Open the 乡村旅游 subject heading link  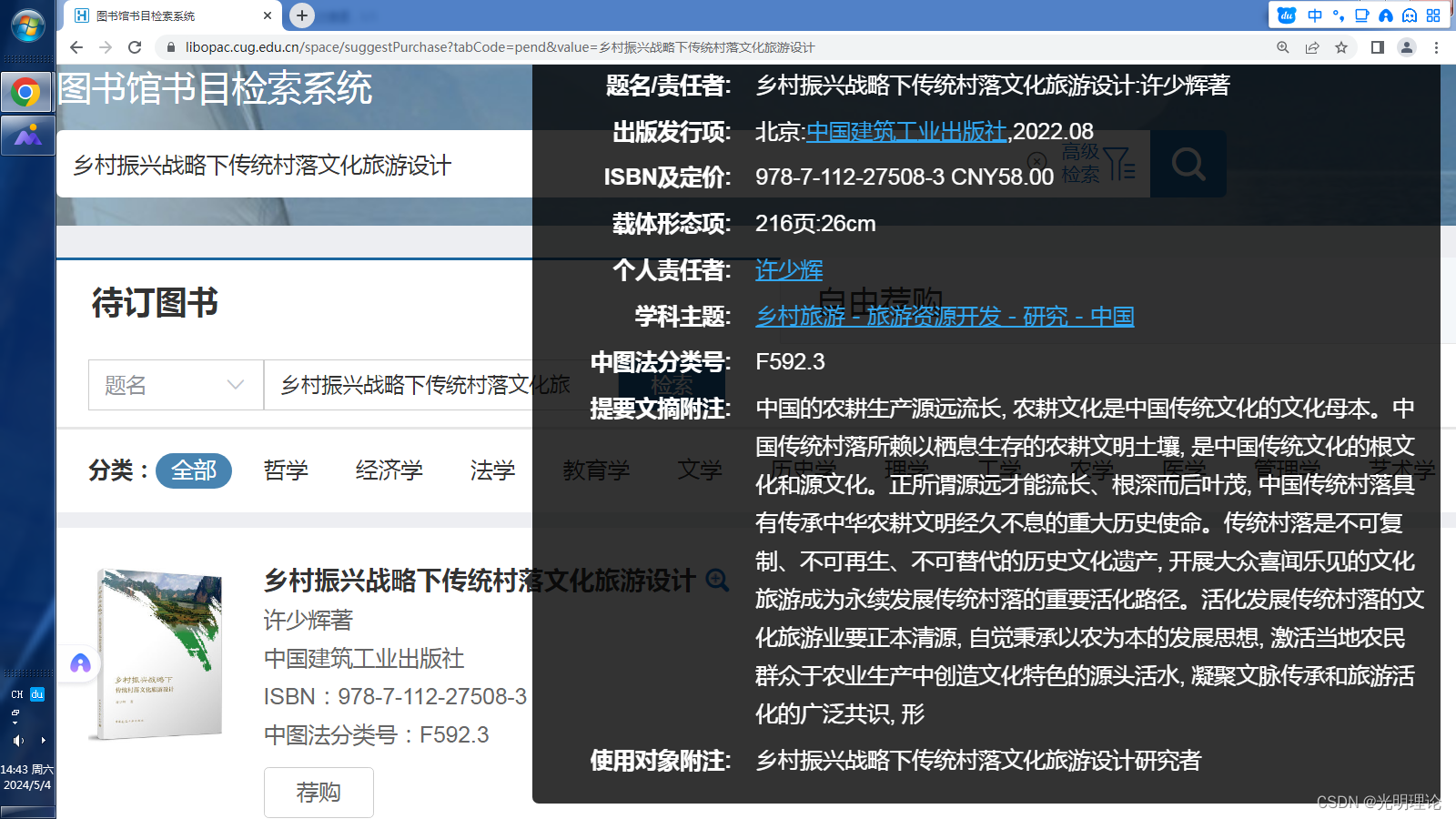click(945, 317)
